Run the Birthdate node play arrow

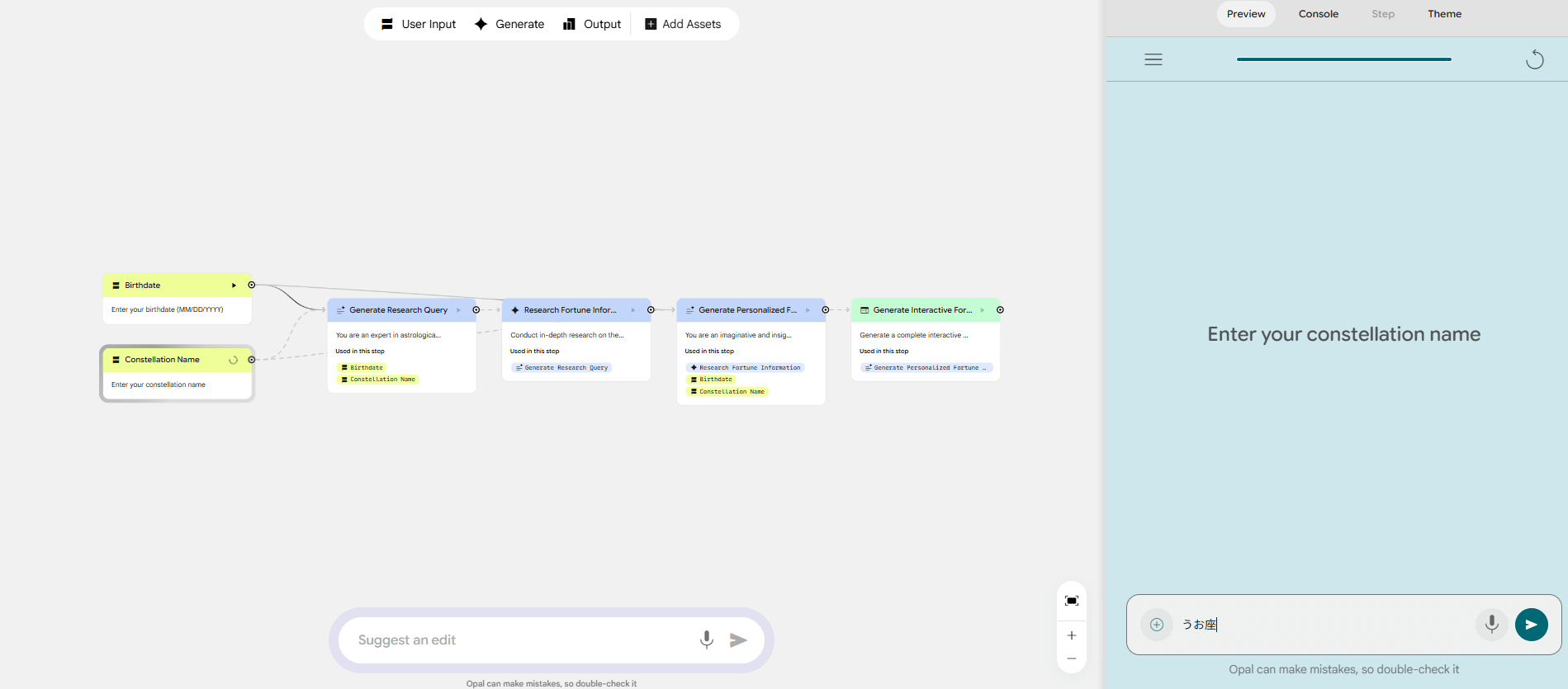[234, 286]
